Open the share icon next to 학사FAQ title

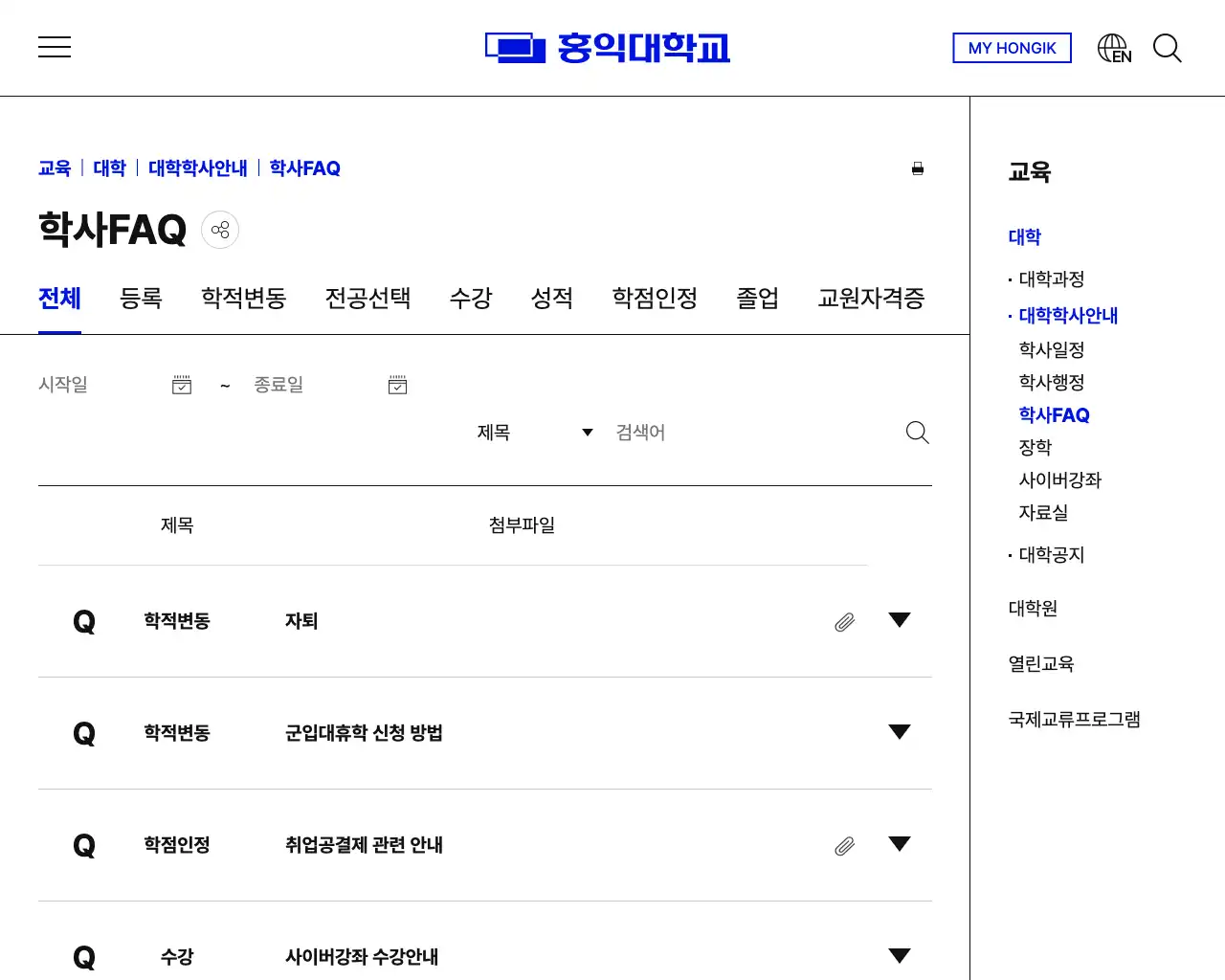(220, 230)
